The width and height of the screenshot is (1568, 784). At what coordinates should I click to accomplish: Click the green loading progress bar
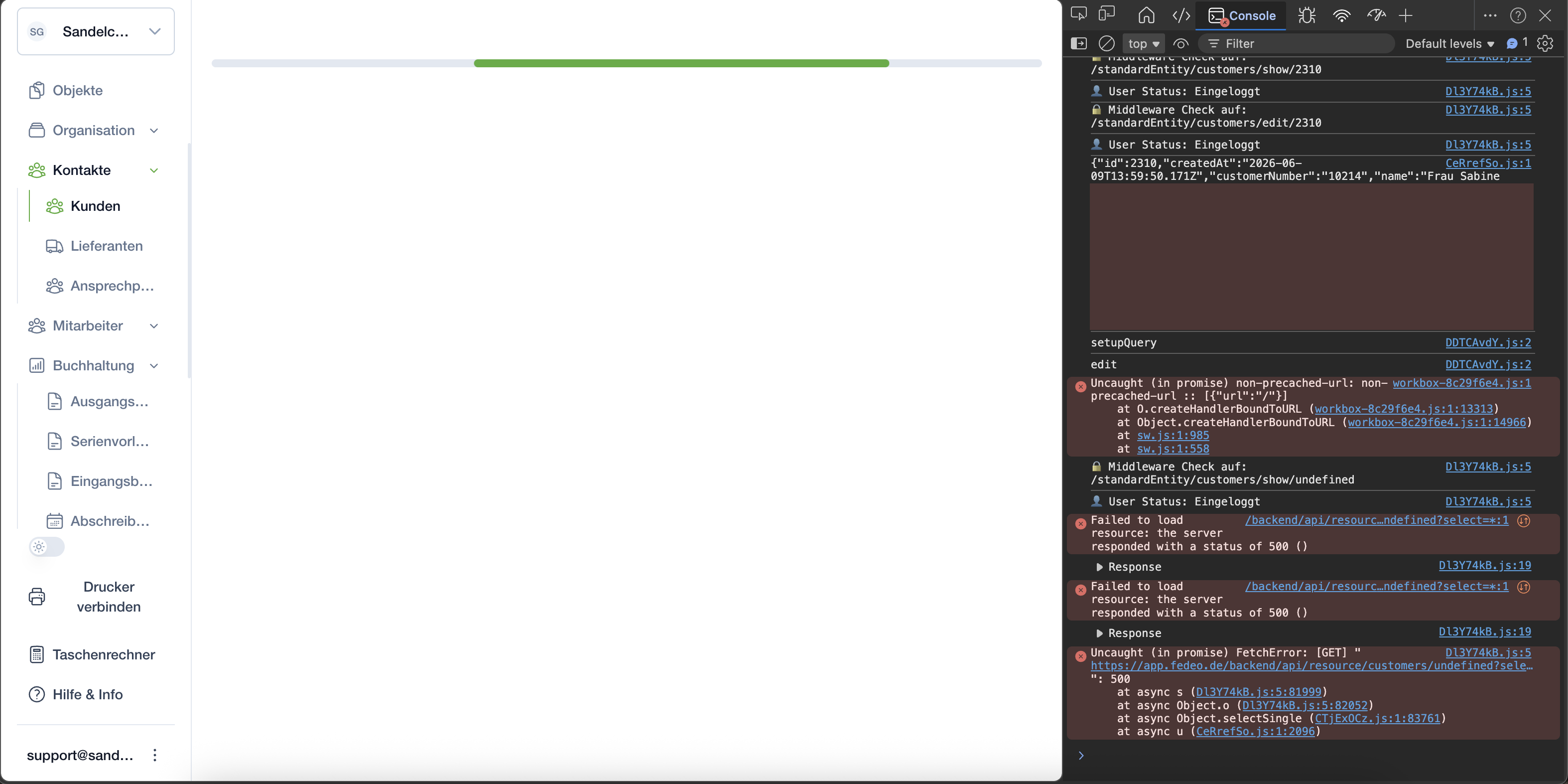[x=681, y=63]
